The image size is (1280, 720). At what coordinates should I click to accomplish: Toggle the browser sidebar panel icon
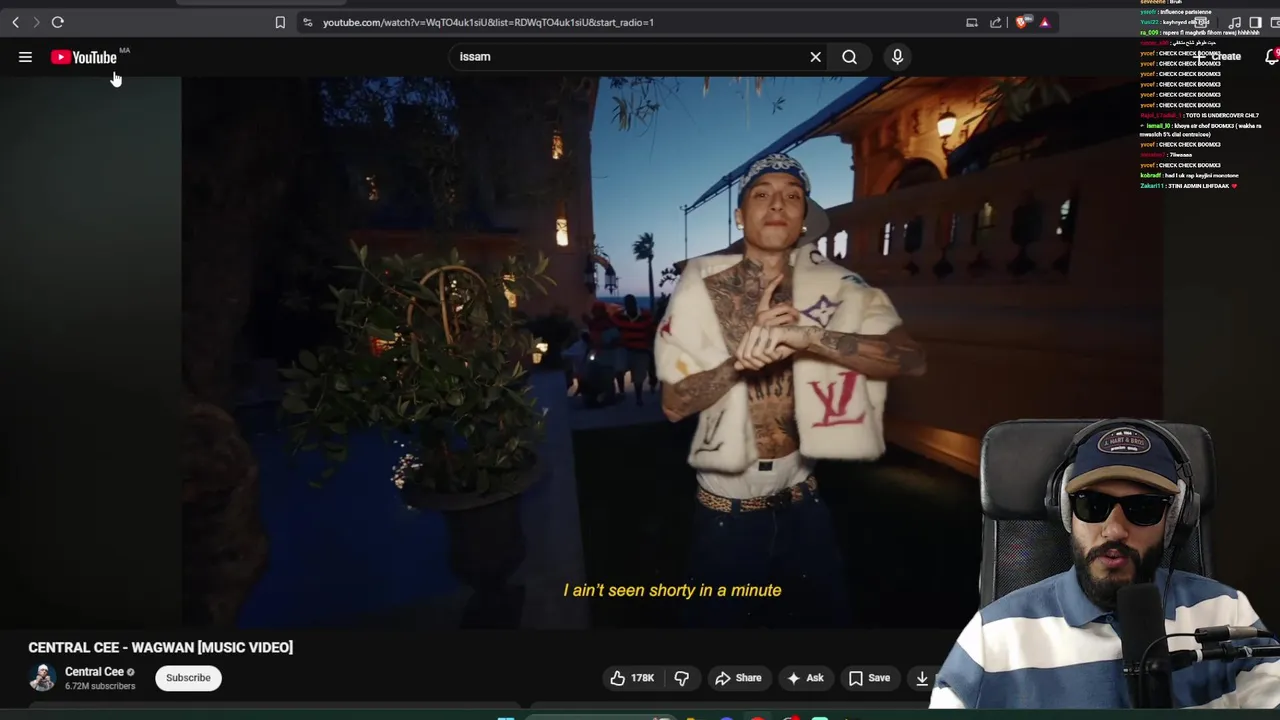[x=1255, y=22]
